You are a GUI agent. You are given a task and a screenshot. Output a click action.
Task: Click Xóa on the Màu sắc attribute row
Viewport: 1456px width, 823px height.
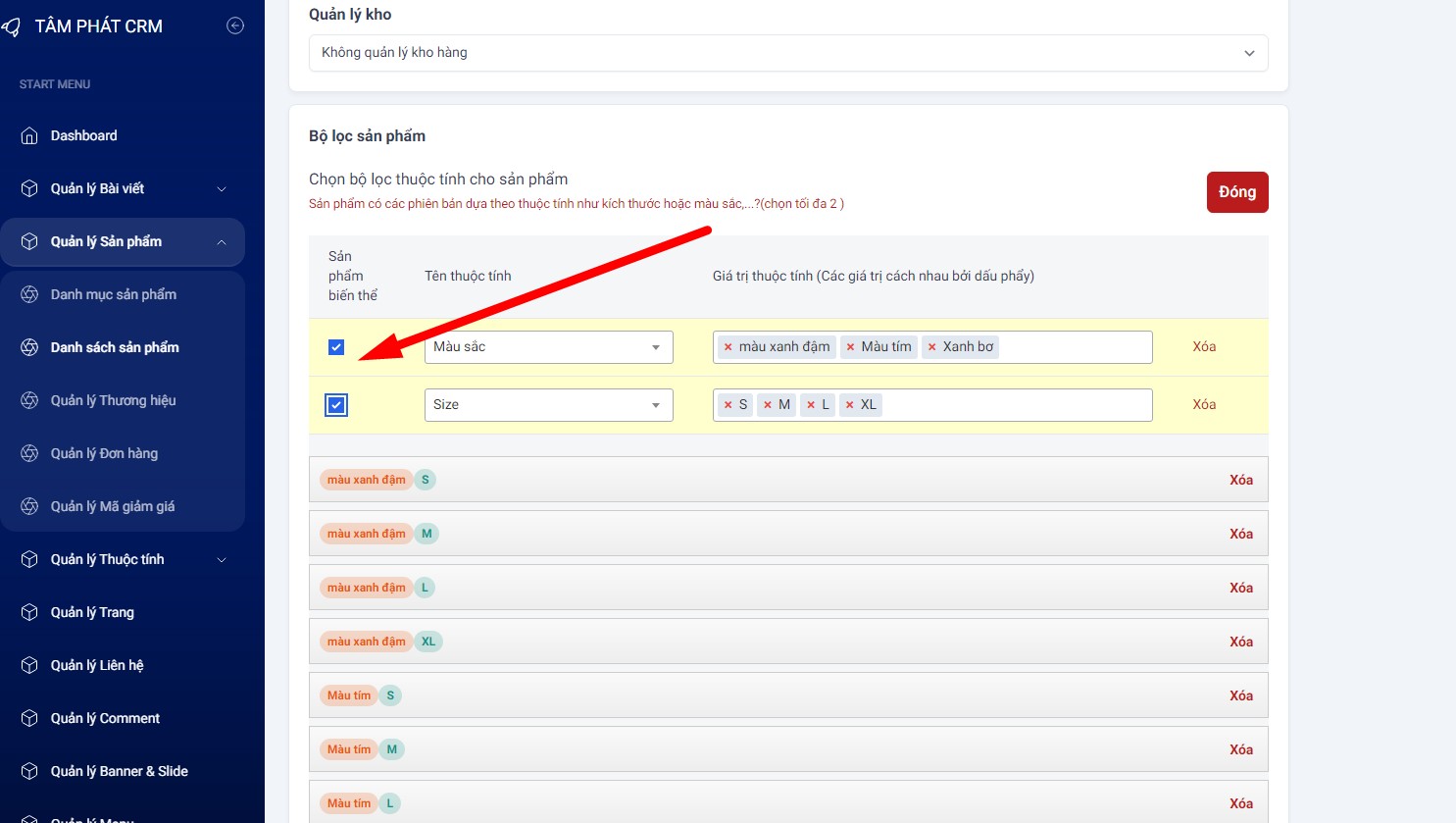1204,347
